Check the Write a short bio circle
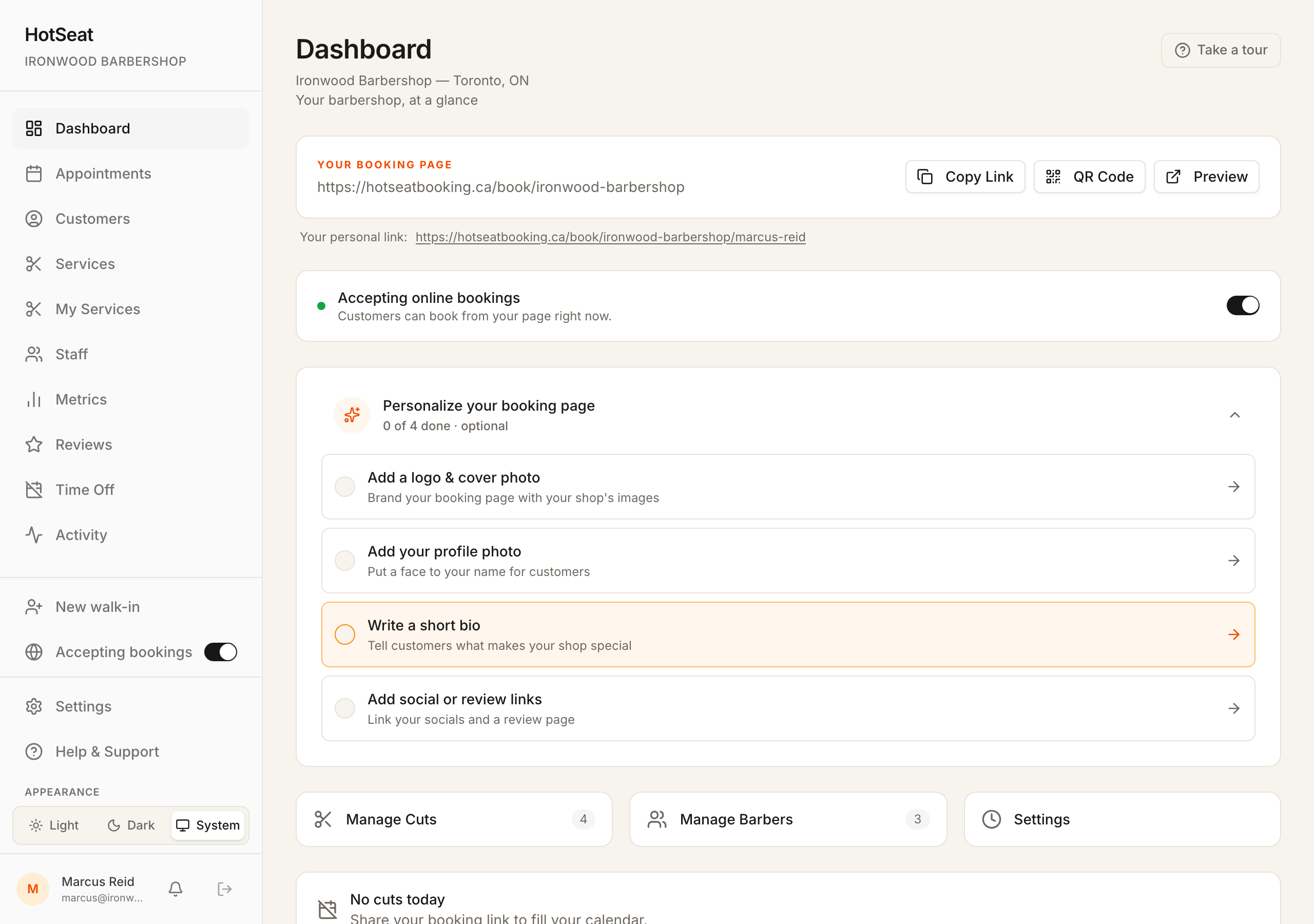The width and height of the screenshot is (1314, 924). tap(344, 635)
